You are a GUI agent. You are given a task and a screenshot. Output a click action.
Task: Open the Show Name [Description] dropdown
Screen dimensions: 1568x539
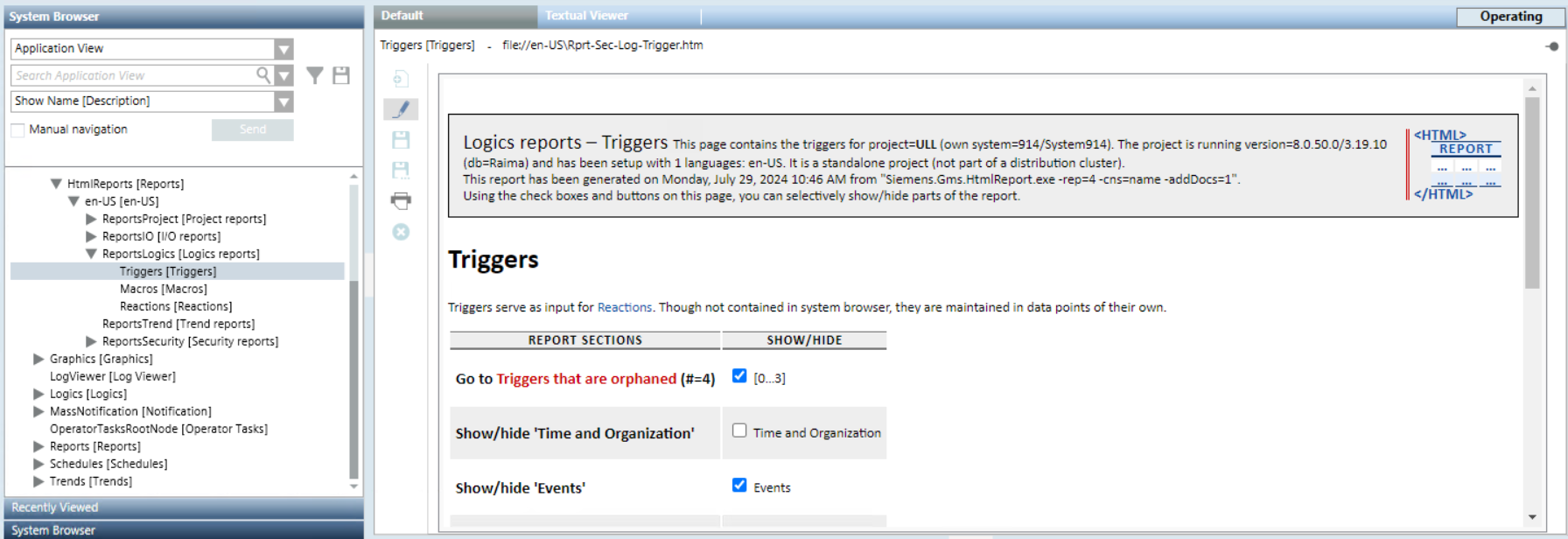(283, 101)
